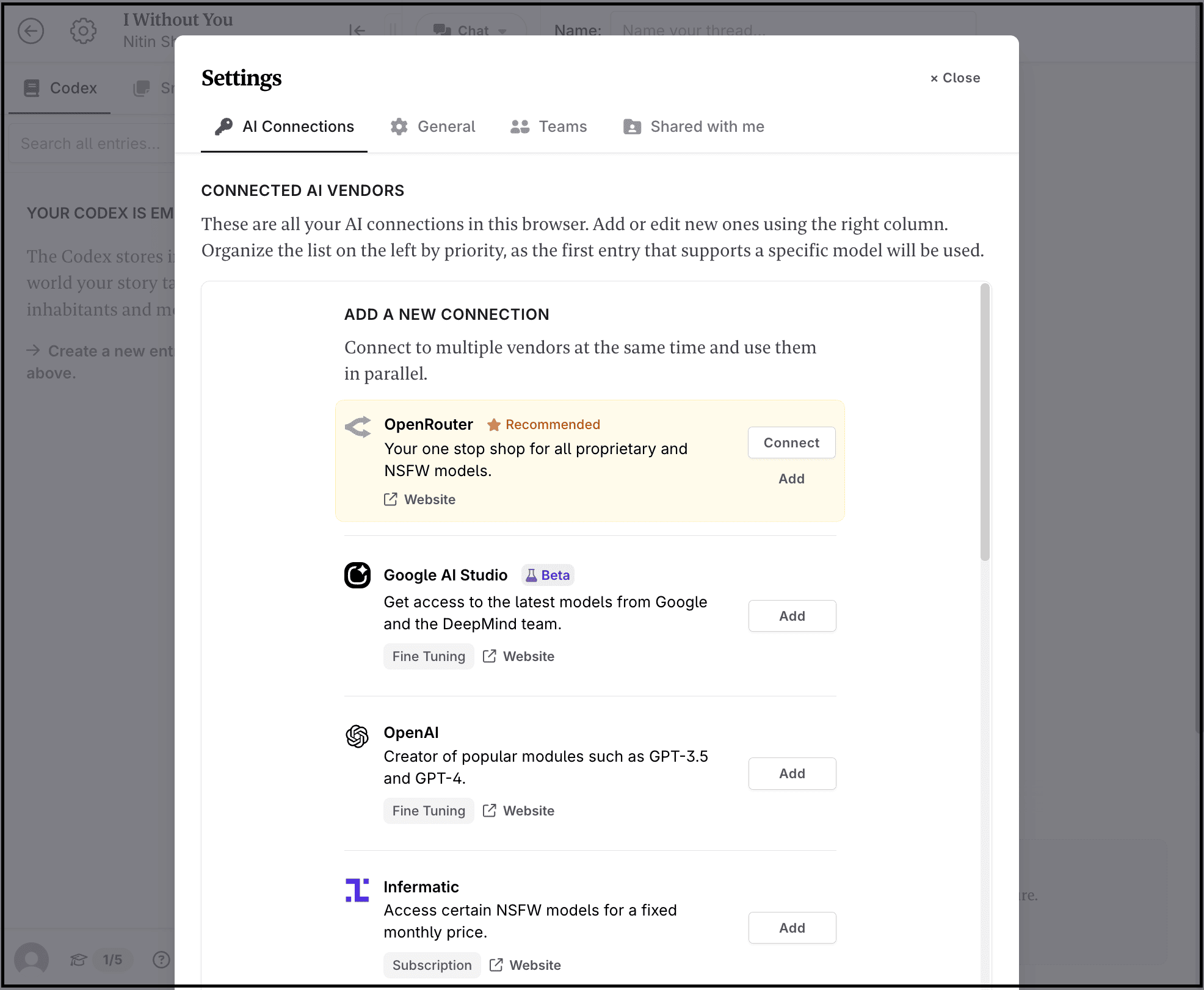Click the Beta badge beside Google AI Studio
The image size is (1204, 990).
coord(548,575)
